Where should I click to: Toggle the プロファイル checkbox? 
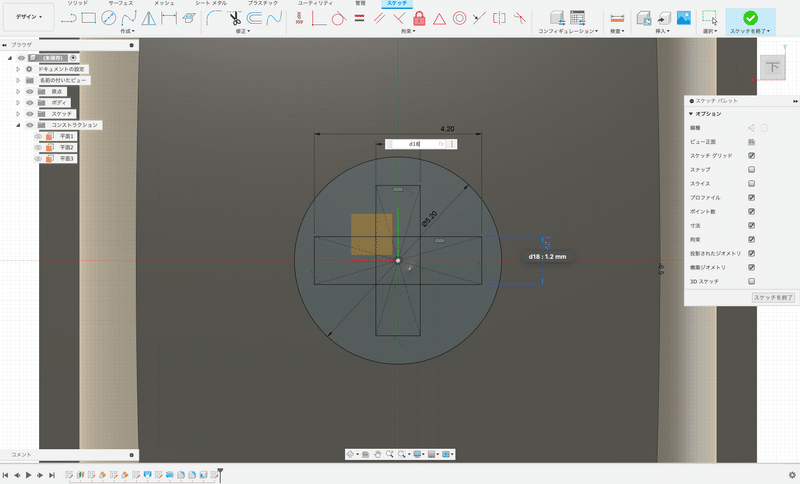click(751, 197)
